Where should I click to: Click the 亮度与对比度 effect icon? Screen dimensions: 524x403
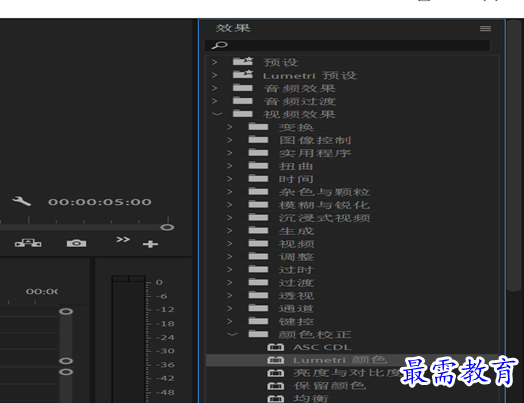click(x=275, y=373)
